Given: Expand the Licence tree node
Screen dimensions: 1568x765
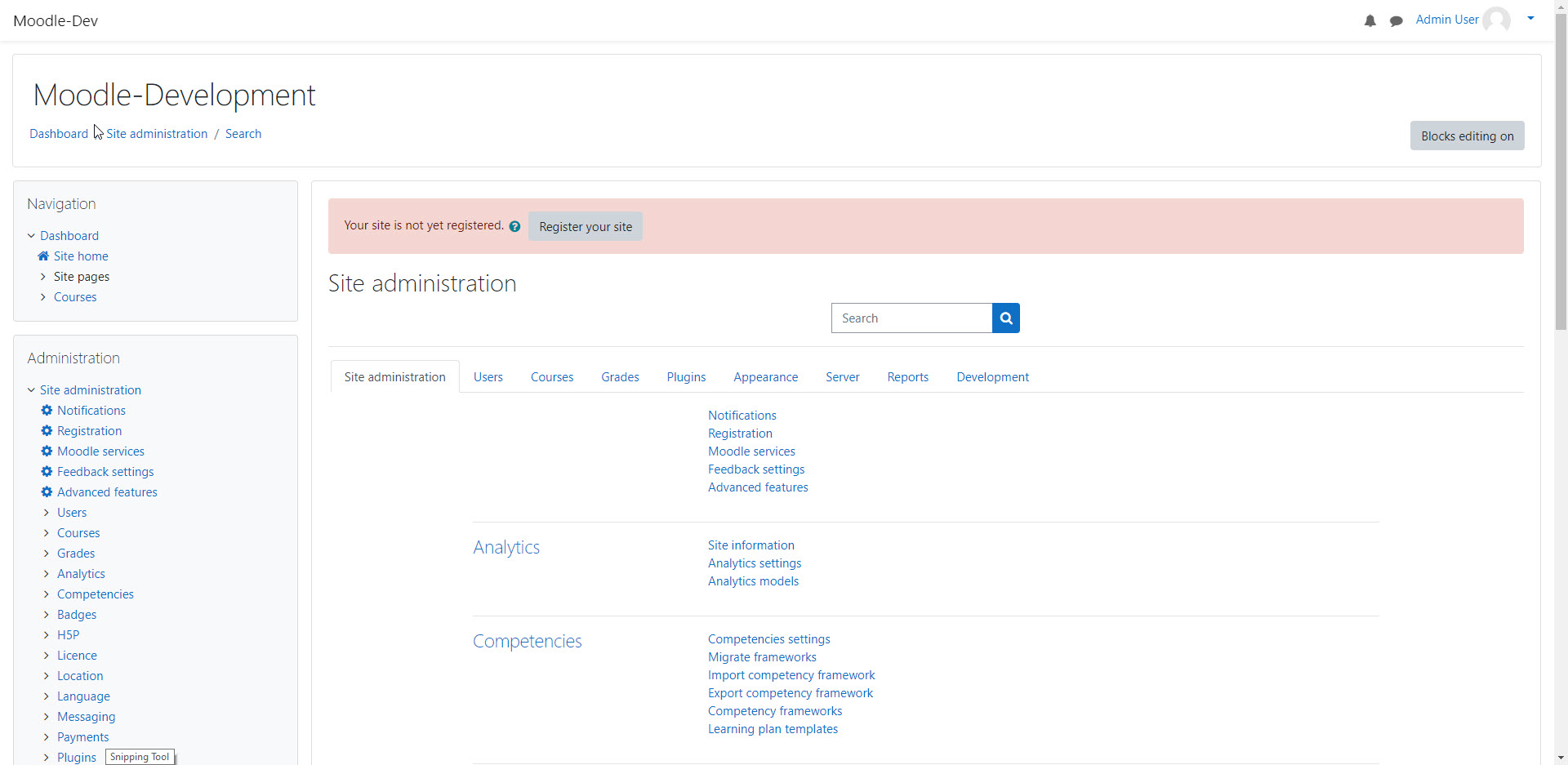Looking at the screenshot, I should 47,655.
